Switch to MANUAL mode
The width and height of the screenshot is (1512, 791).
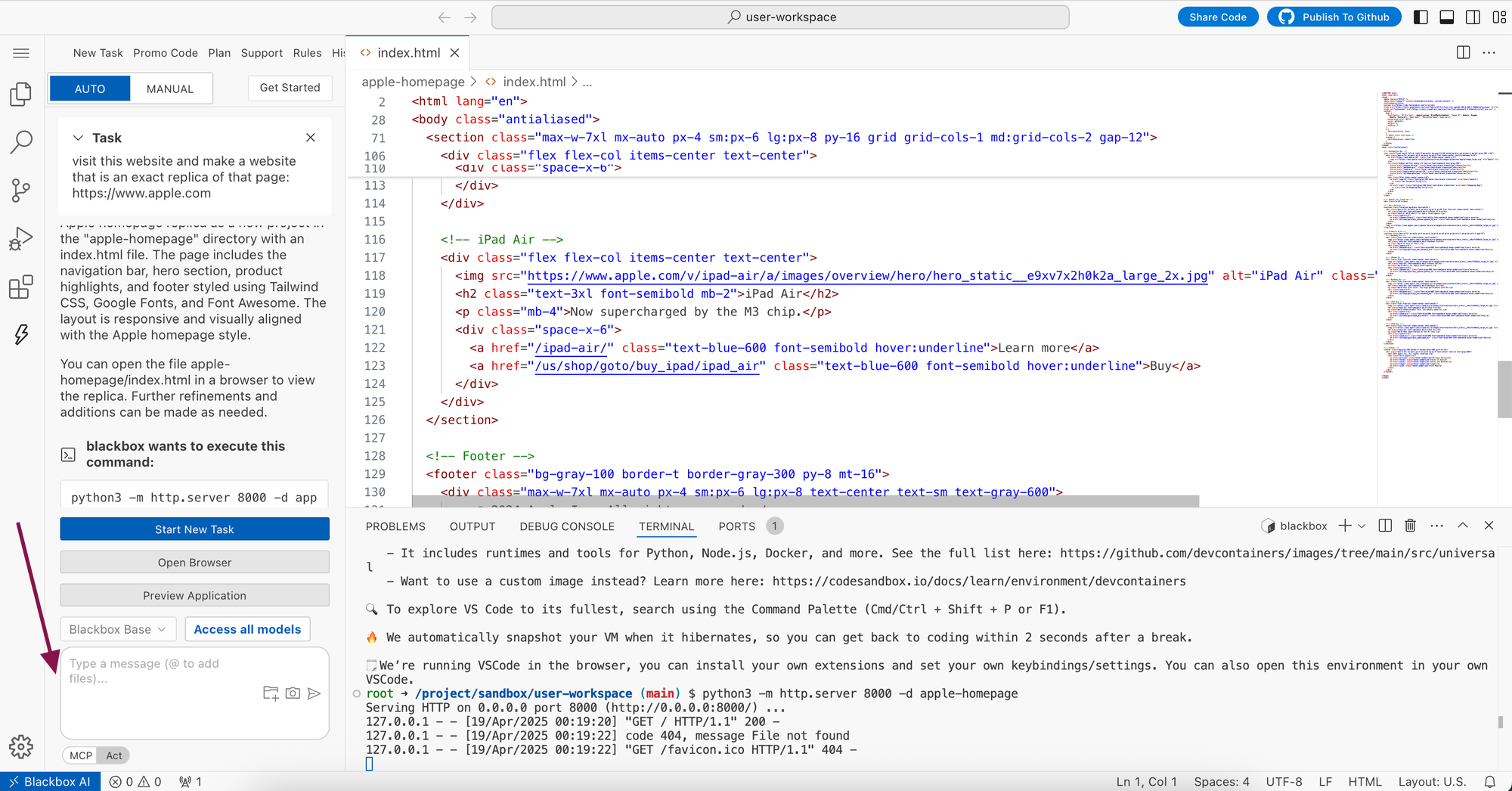click(170, 88)
